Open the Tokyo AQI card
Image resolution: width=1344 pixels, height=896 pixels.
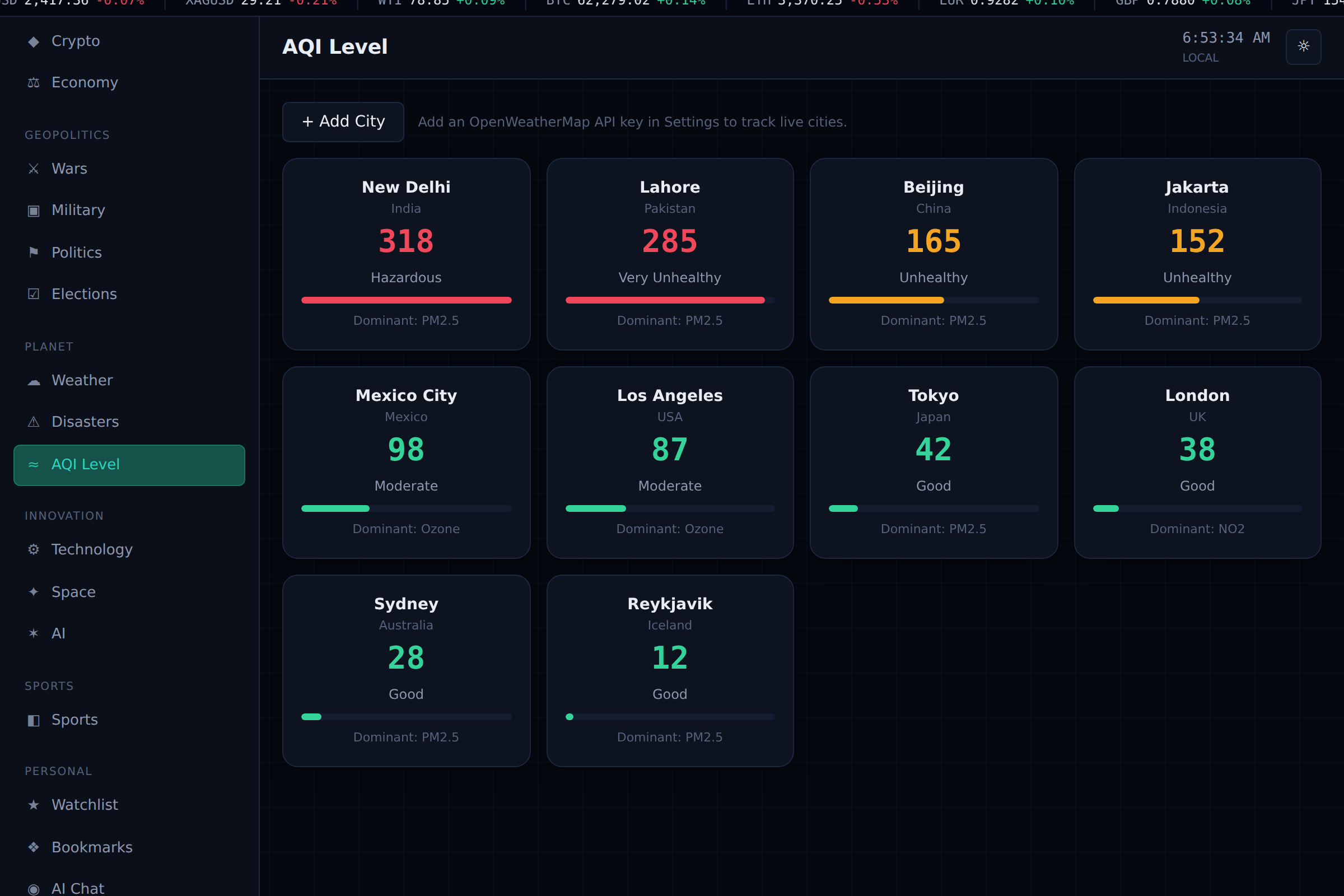[x=933, y=463]
